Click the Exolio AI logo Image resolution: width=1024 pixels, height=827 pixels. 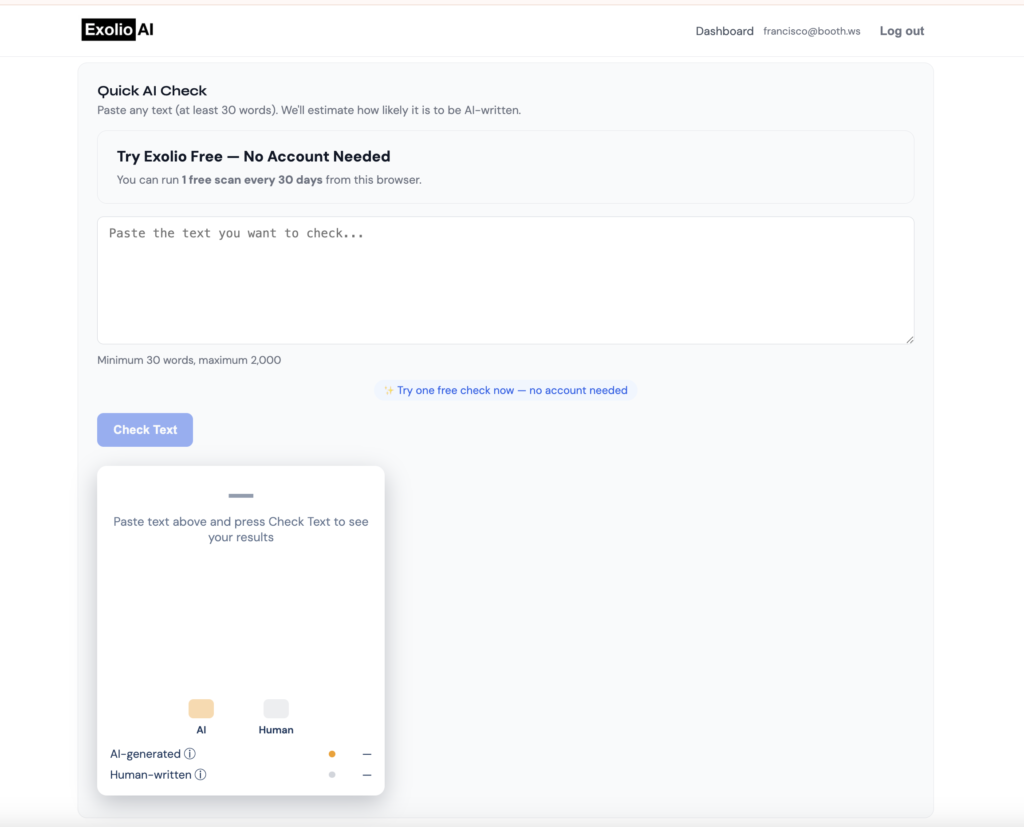(x=118, y=29)
